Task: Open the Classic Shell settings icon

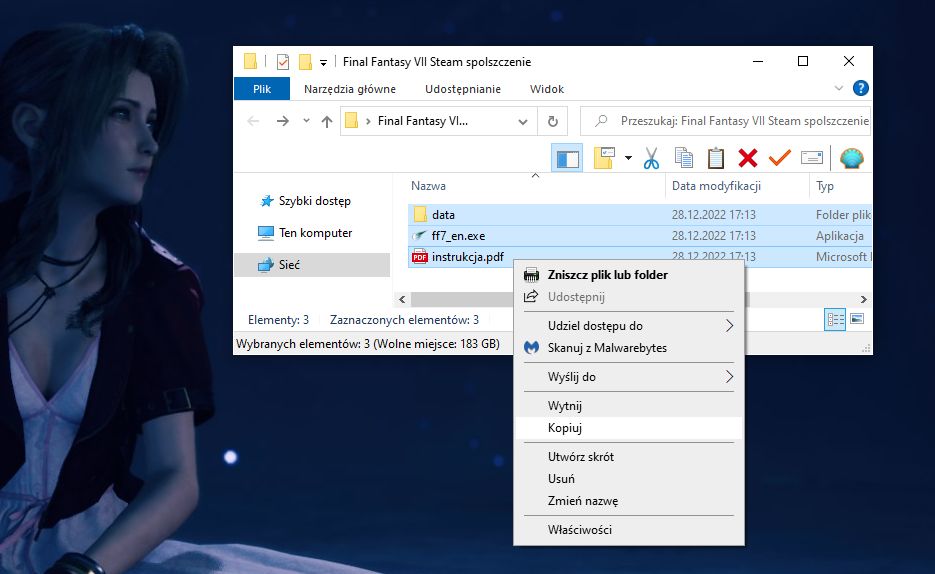Action: click(852, 158)
